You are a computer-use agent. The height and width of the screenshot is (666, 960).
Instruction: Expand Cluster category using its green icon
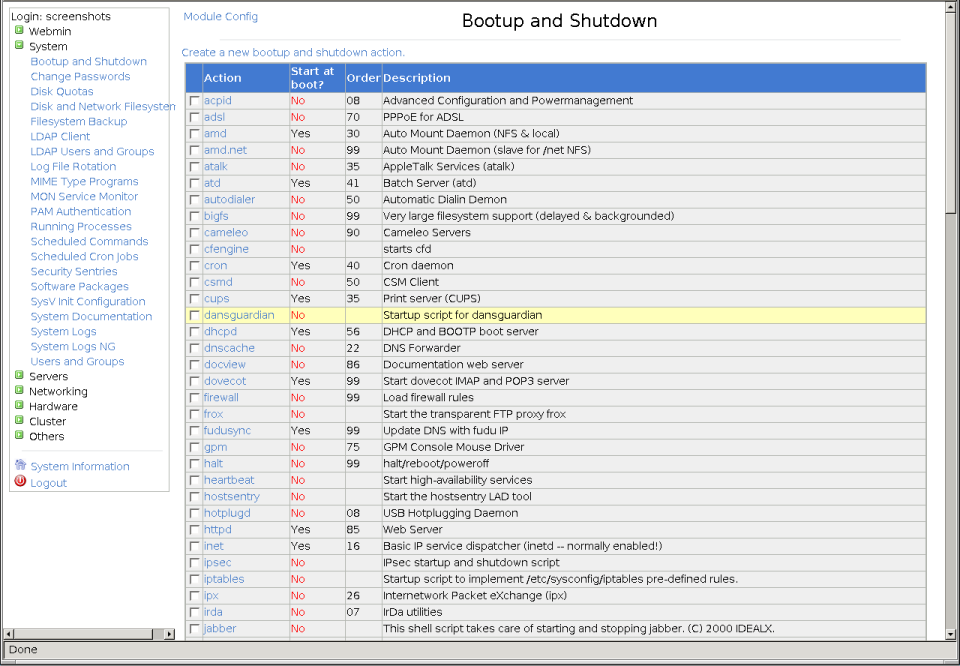19,421
